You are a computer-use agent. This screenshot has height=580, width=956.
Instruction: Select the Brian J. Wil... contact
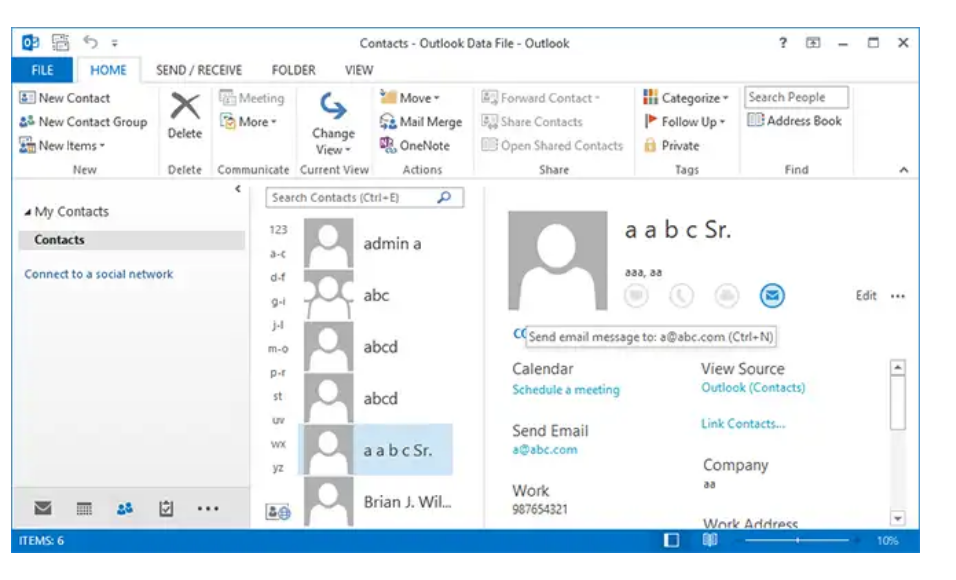(x=378, y=502)
